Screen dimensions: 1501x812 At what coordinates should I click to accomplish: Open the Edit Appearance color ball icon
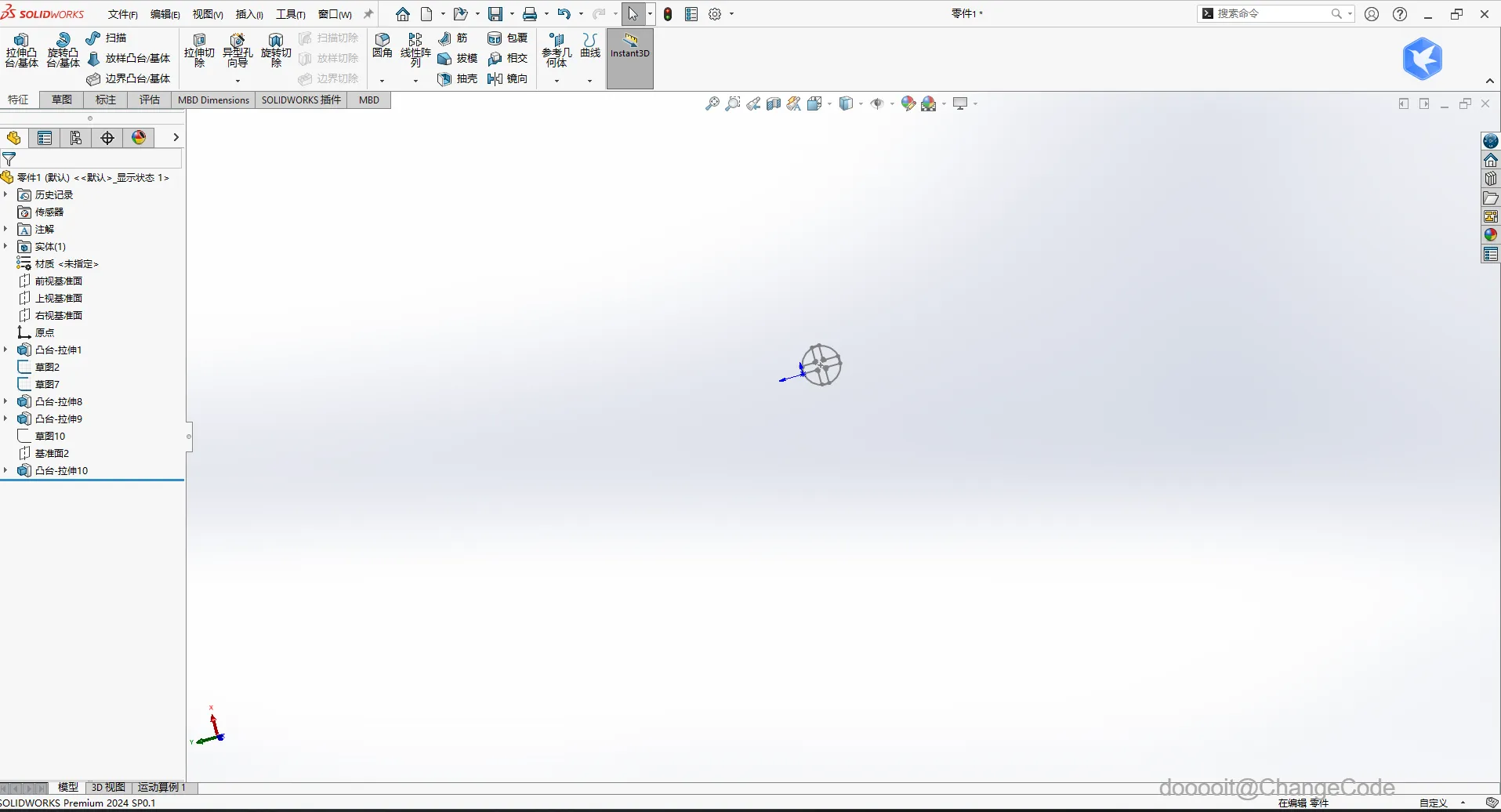tap(908, 103)
